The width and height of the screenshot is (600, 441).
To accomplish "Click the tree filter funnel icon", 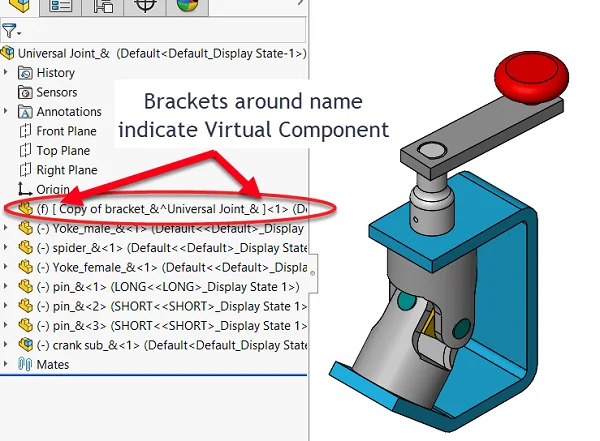I will click(9, 31).
